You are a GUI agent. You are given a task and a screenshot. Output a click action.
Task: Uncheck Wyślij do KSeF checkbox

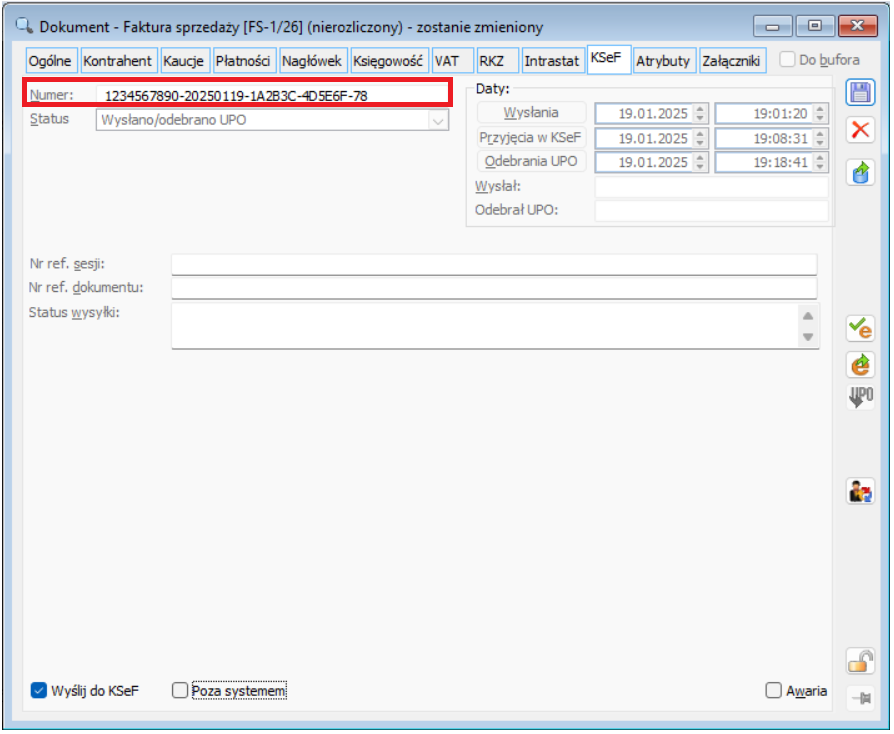38,691
